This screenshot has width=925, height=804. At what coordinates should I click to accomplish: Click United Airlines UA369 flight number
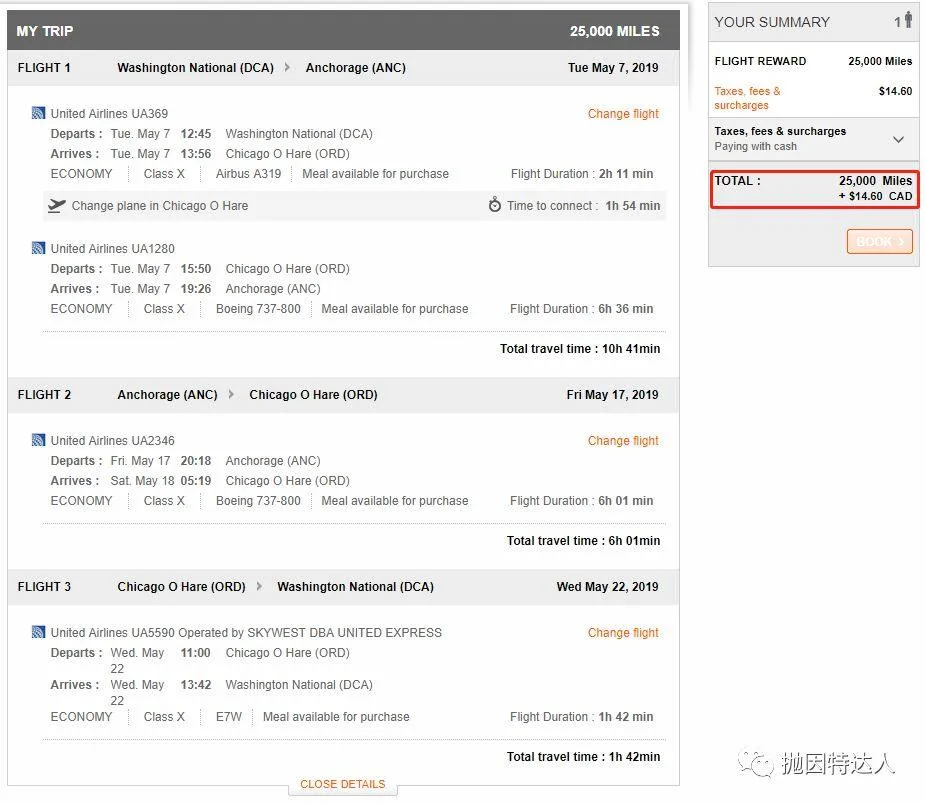coord(109,113)
